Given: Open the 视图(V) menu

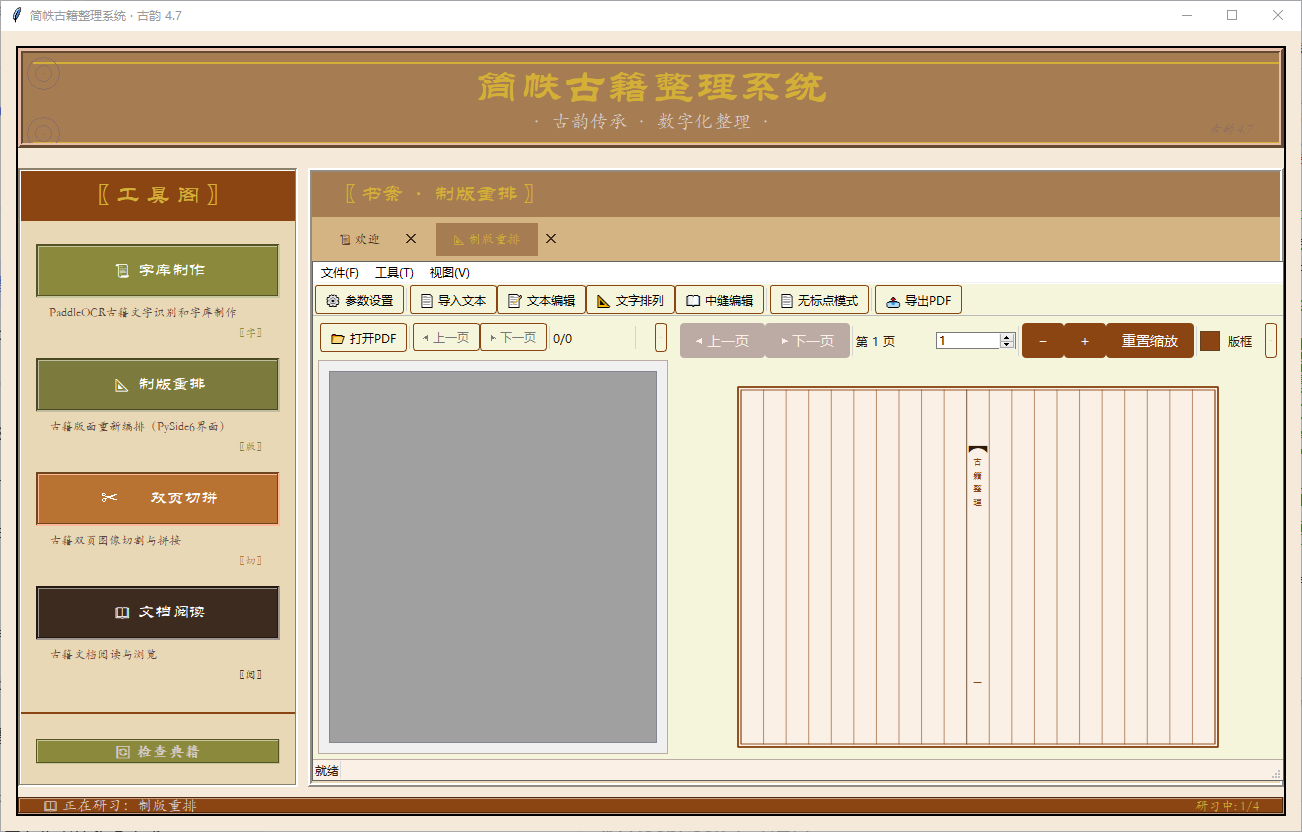Looking at the screenshot, I should [449, 272].
